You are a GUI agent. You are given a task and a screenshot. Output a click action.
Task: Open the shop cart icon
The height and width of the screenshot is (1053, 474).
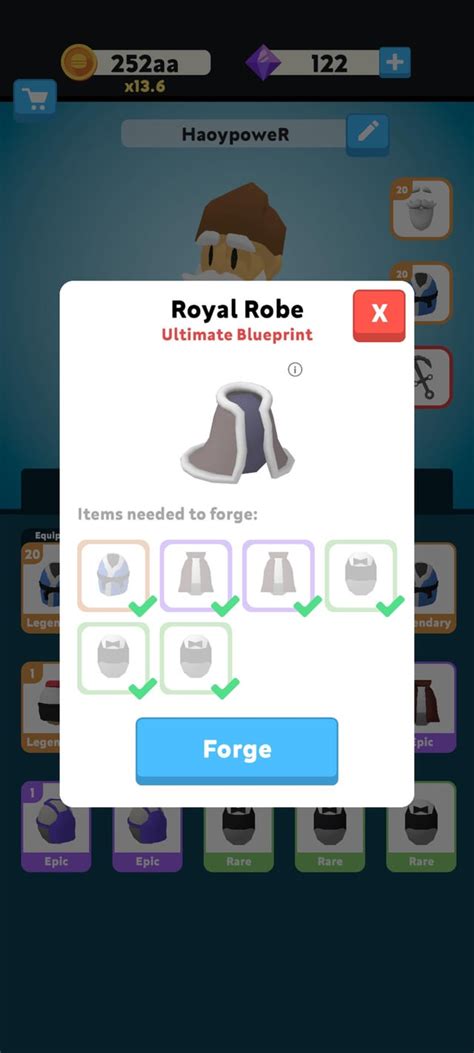point(35,99)
